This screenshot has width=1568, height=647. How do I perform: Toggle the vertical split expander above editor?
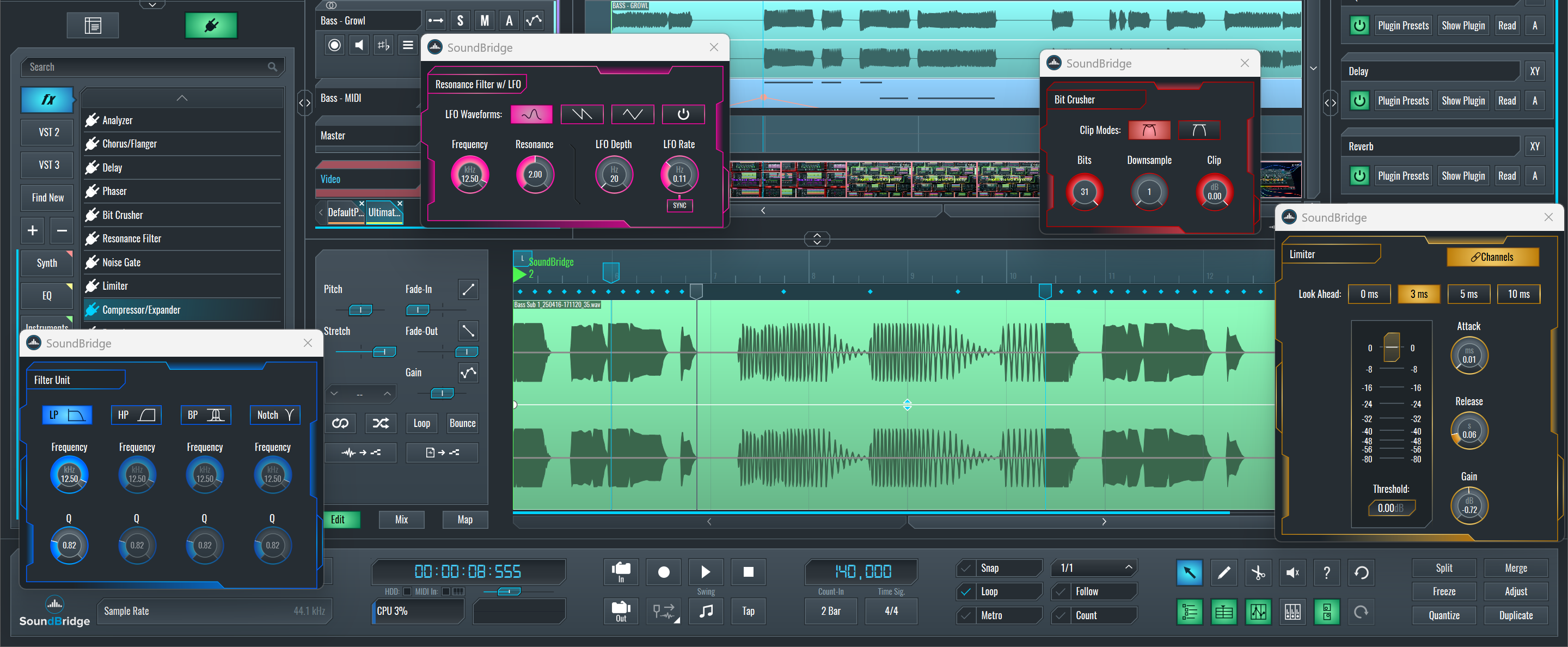(817, 239)
